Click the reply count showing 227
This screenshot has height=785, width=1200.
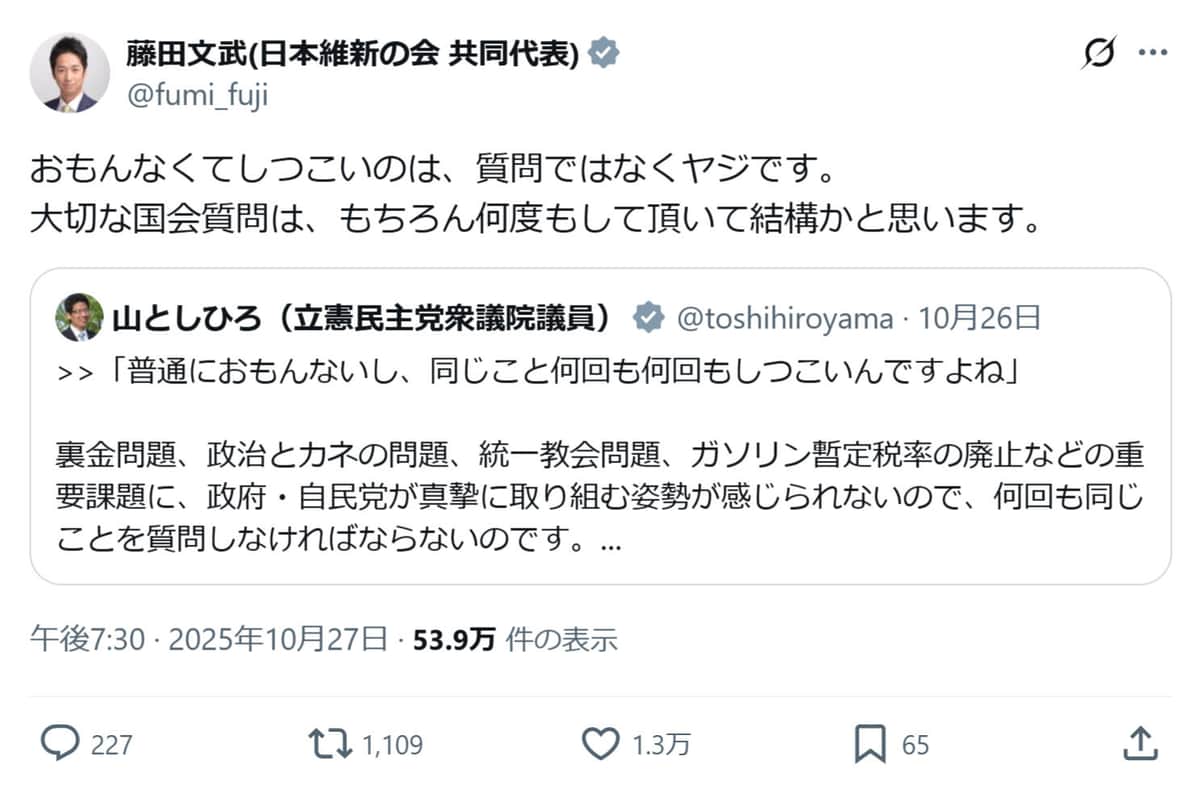point(108,744)
